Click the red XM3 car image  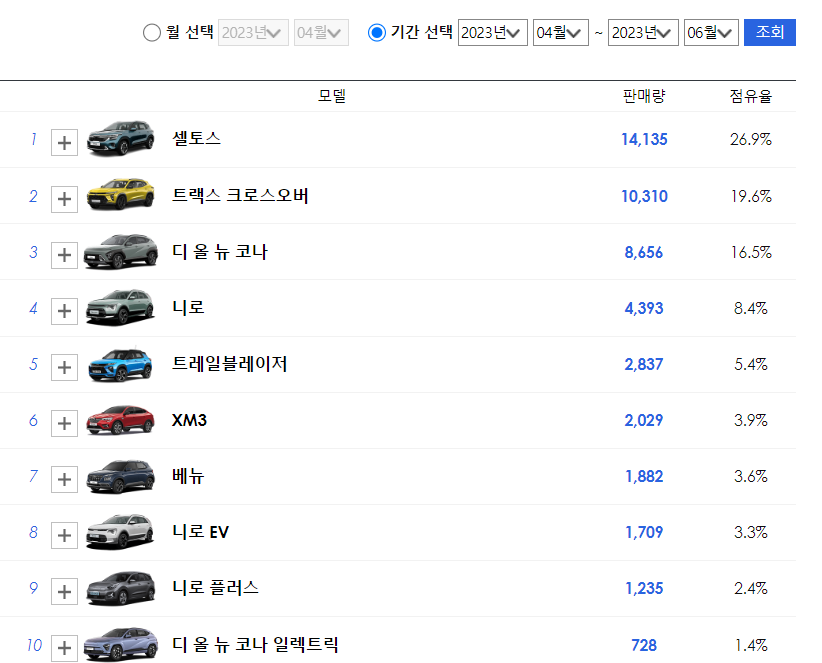121,420
